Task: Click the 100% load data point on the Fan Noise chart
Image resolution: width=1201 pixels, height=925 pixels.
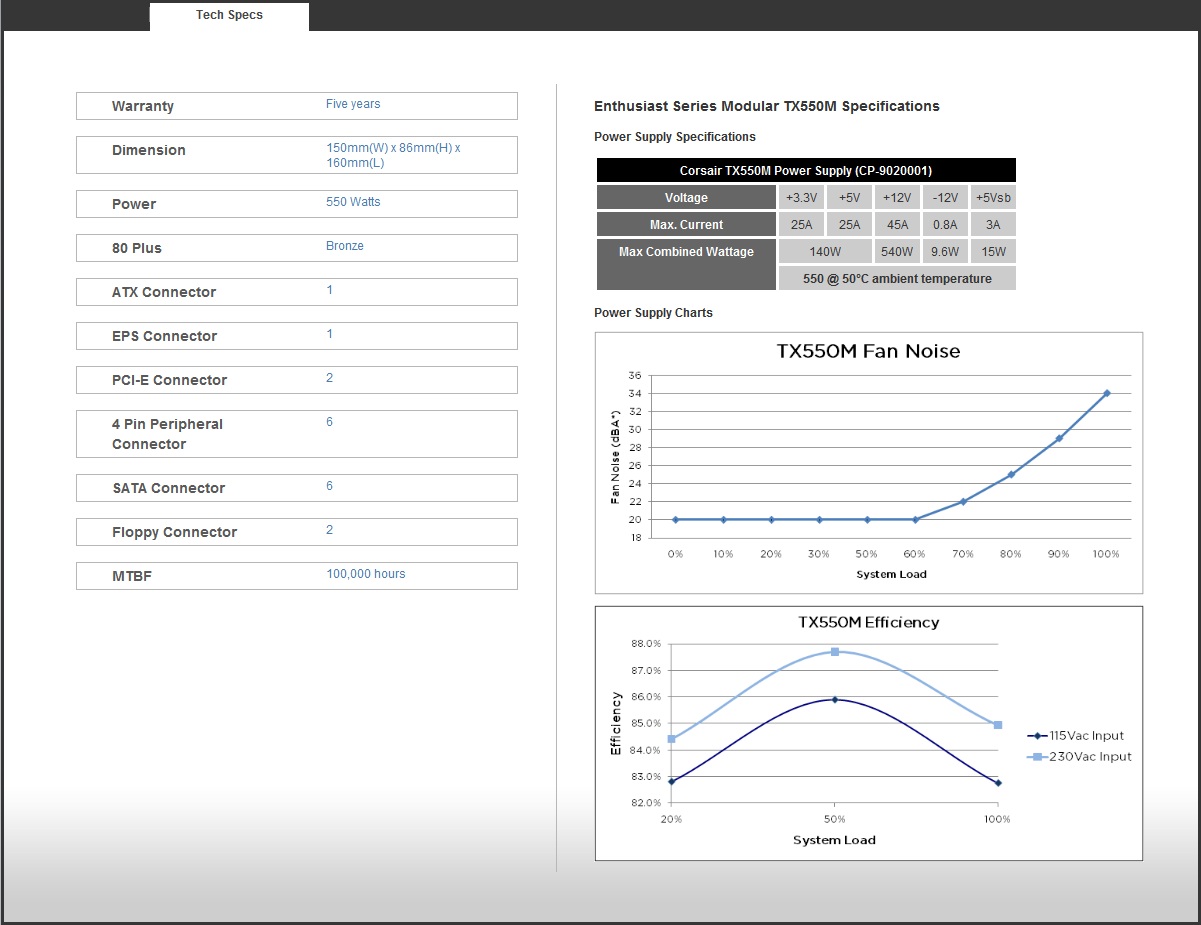Action: pyautogui.click(x=1106, y=393)
